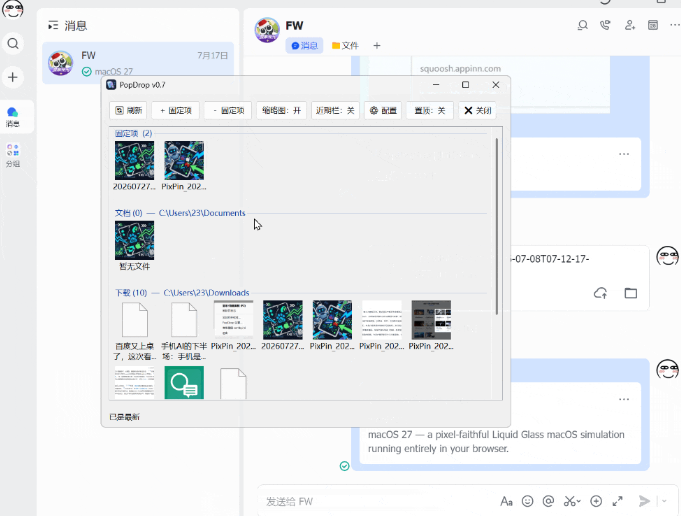This screenshot has width=681, height=516.
Task: Click the PopDrop app icon in title bar
Action: pos(111,85)
